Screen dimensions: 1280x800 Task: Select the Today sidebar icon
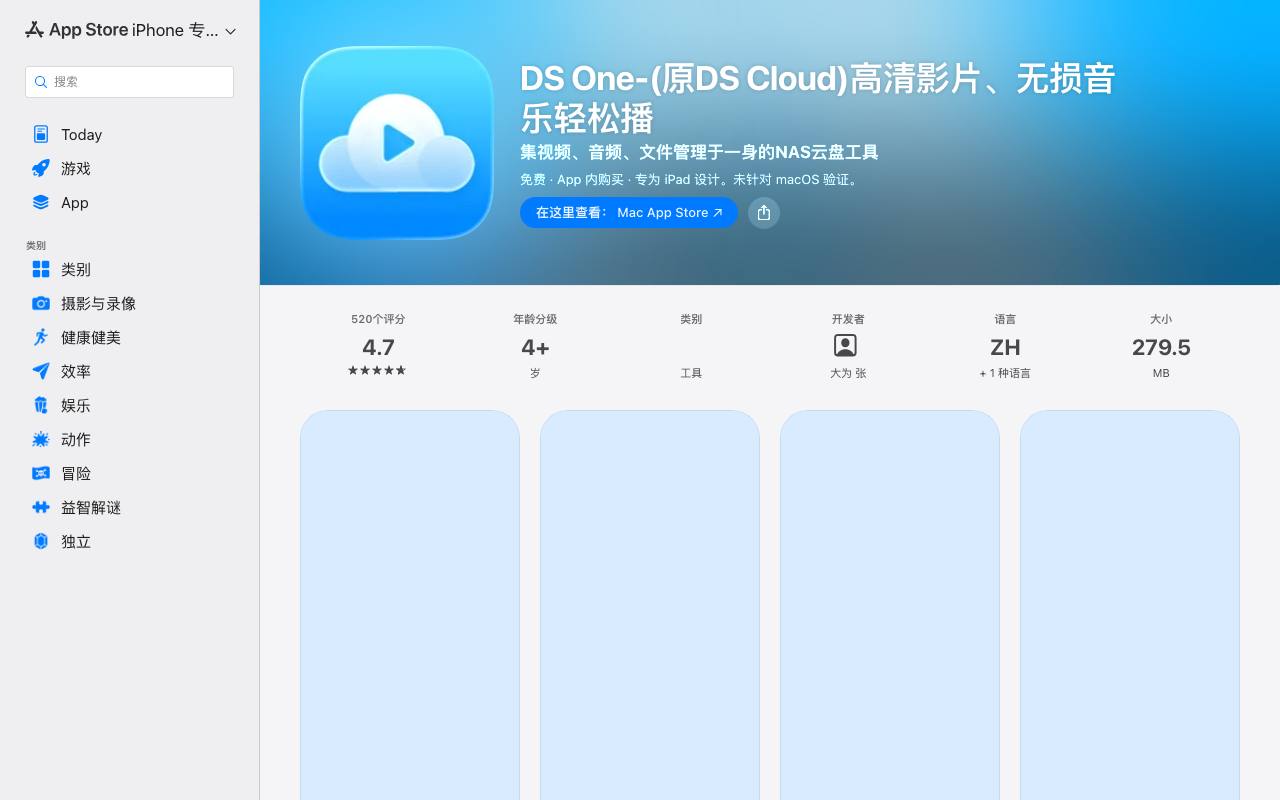tap(41, 134)
